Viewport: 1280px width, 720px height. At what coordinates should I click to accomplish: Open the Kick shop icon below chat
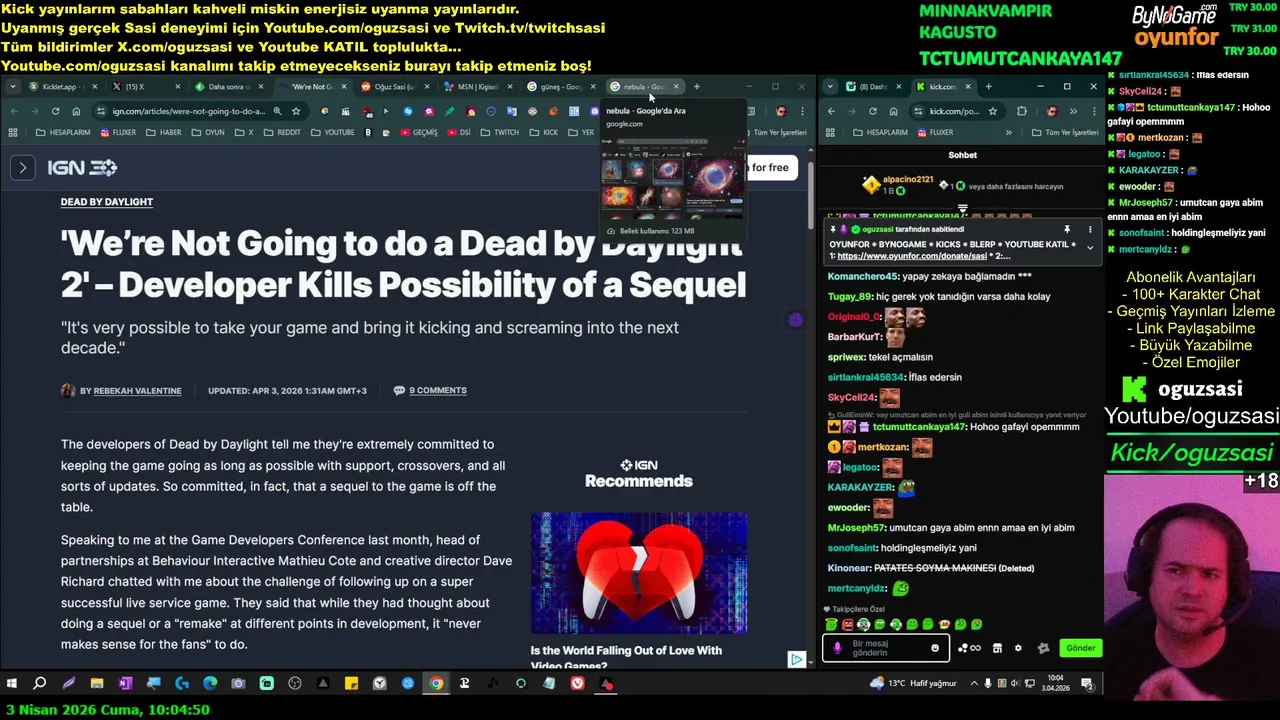(x=997, y=648)
